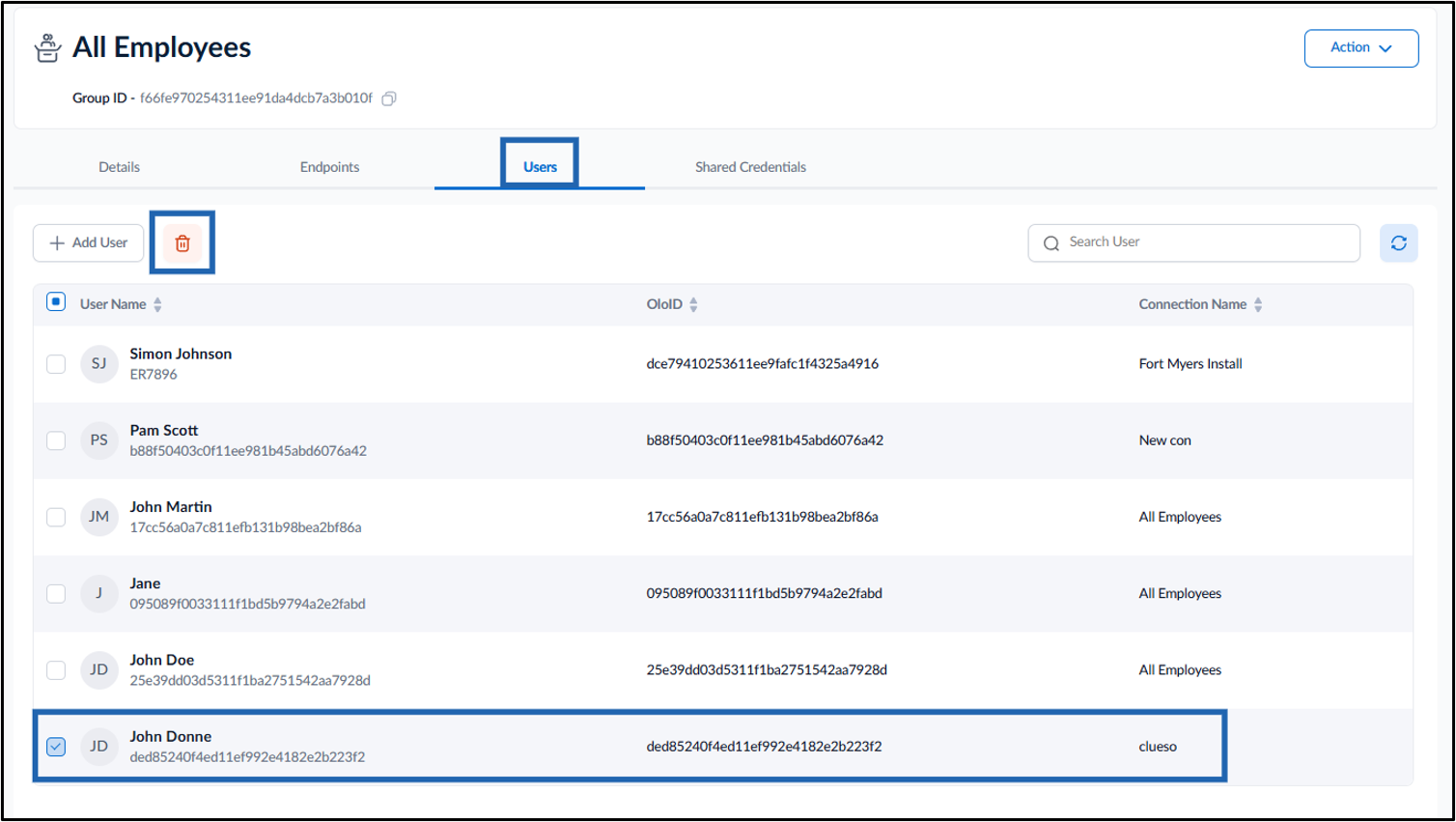
Task: Sort by Connection Name column arrows
Action: click(1258, 304)
